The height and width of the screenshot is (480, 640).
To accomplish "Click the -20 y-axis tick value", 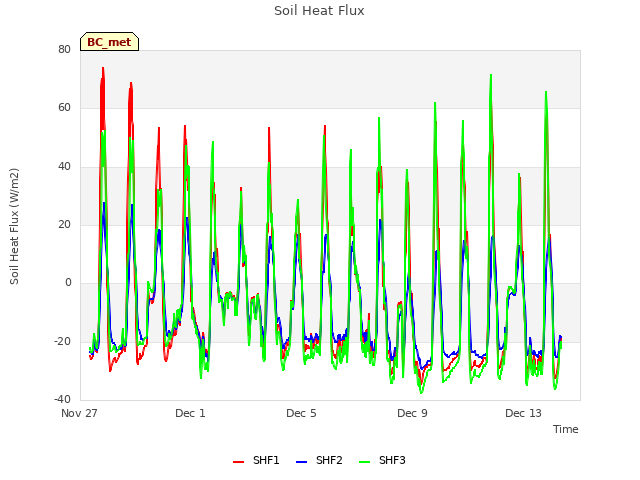I will pos(62,341).
